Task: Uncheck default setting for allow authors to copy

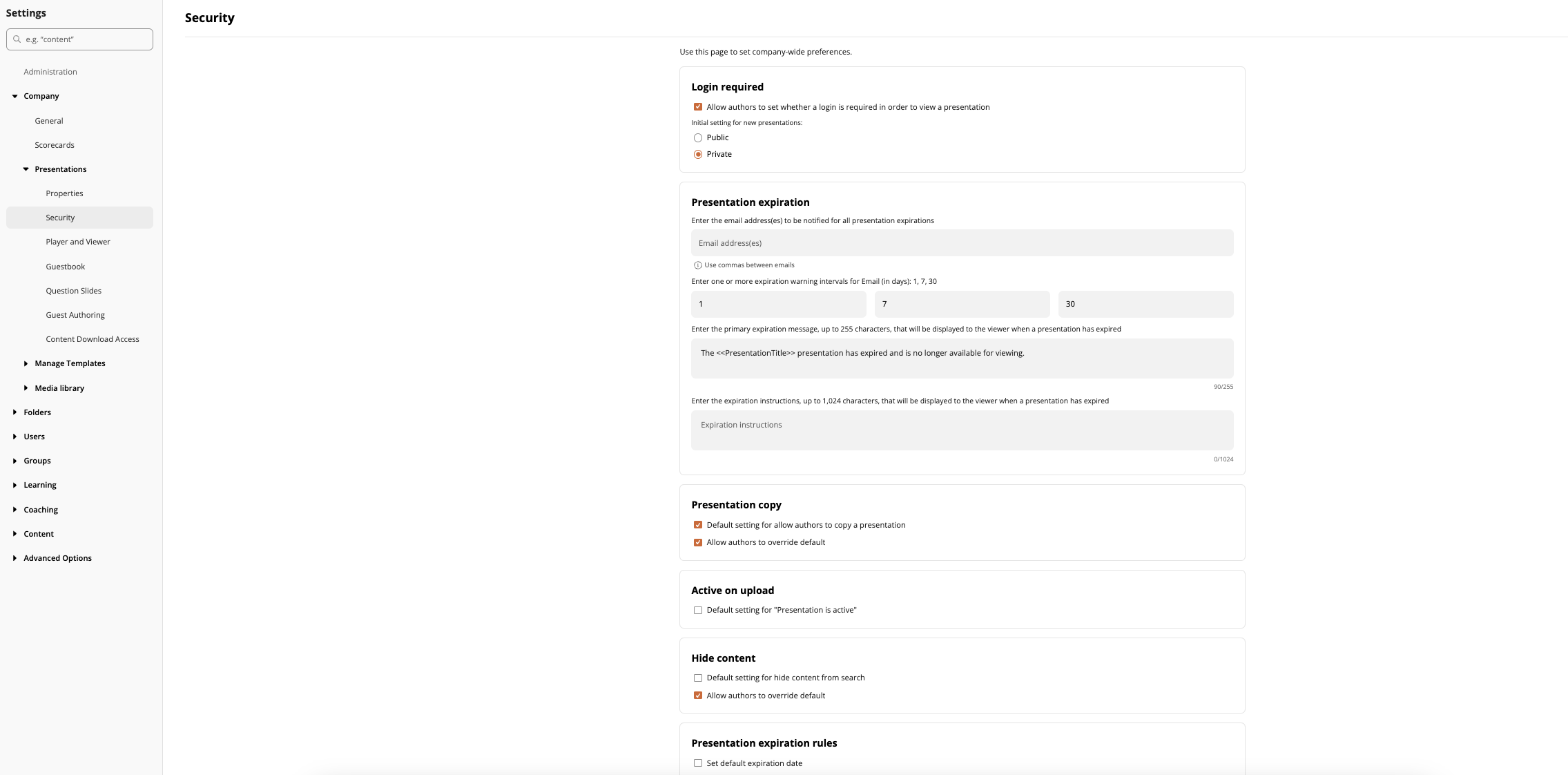Action: (x=697, y=525)
